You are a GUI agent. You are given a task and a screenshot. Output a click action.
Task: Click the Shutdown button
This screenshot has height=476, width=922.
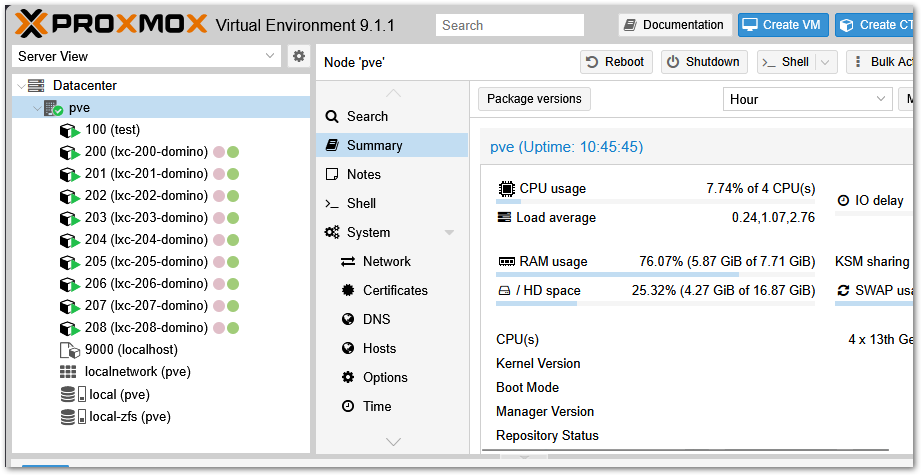pyautogui.click(x=704, y=62)
